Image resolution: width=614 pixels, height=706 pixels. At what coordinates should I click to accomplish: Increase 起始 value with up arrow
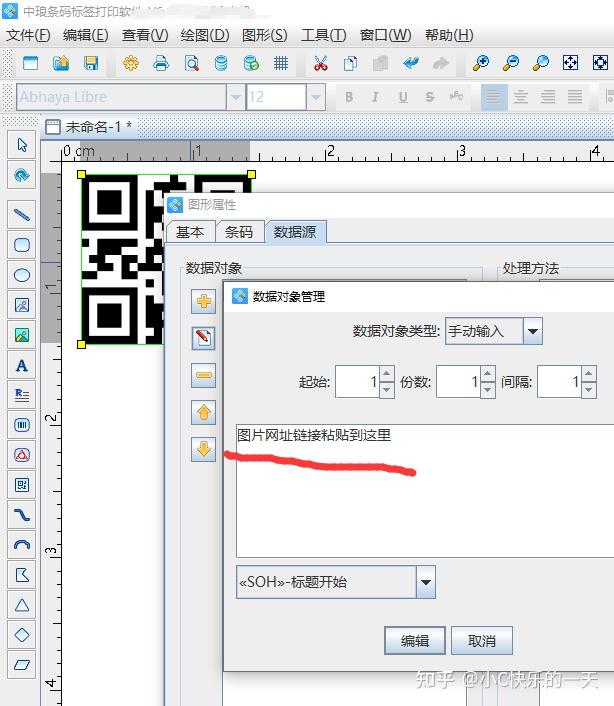click(387, 374)
